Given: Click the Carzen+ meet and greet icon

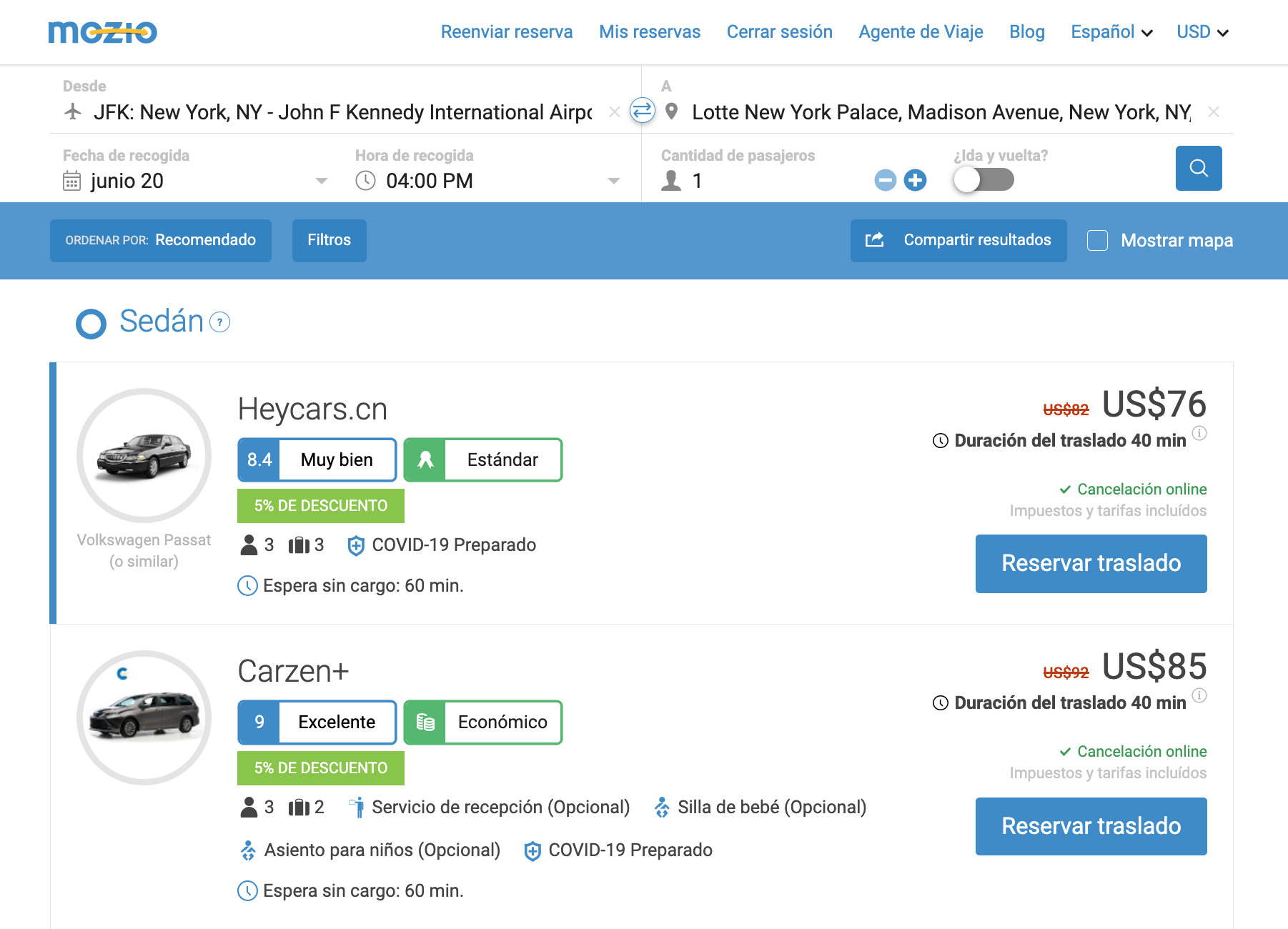Looking at the screenshot, I should (x=357, y=808).
